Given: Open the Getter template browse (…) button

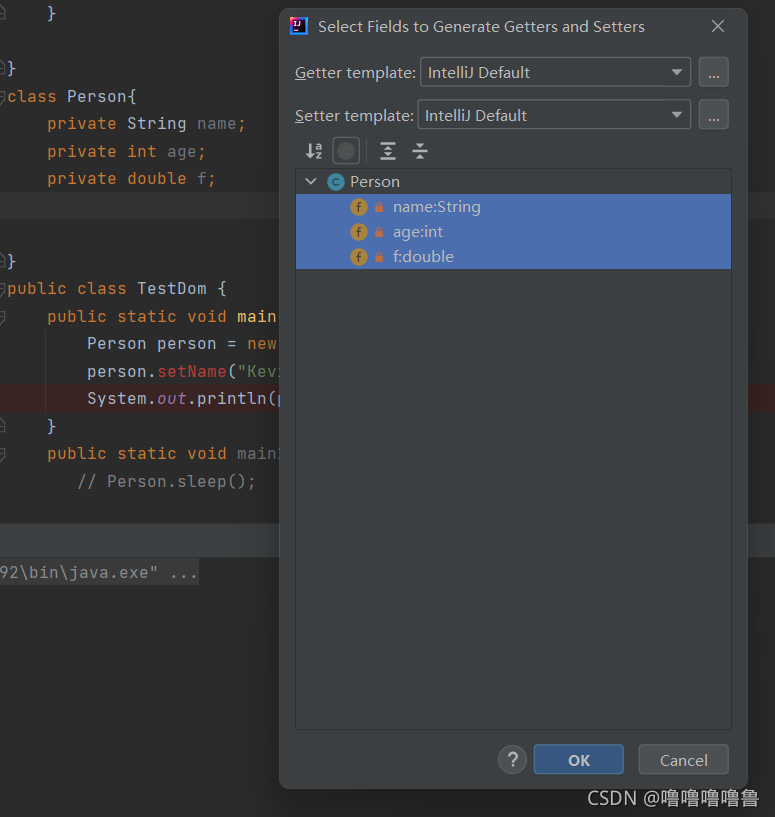Looking at the screenshot, I should 714,72.
